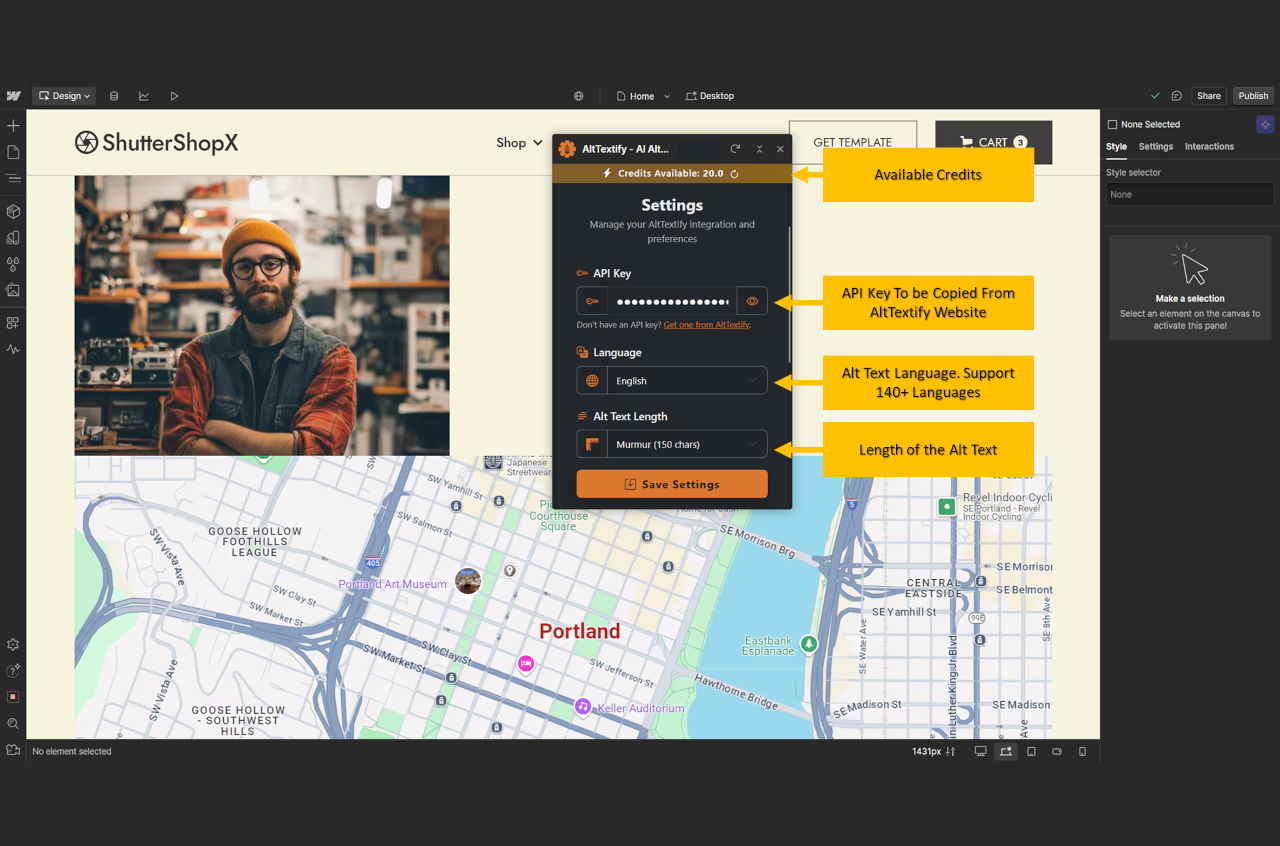Open the Home page dropdown

(643, 96)
